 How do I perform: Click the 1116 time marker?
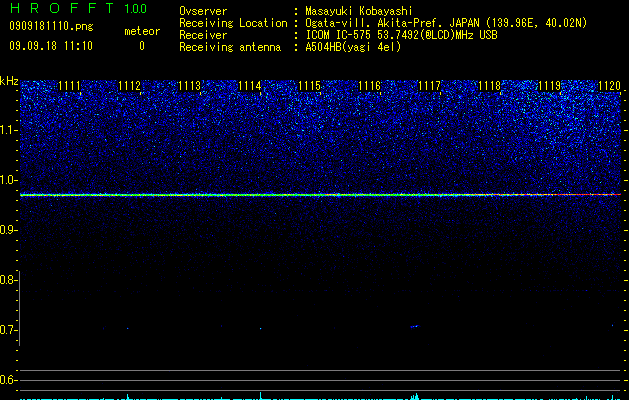369,86
